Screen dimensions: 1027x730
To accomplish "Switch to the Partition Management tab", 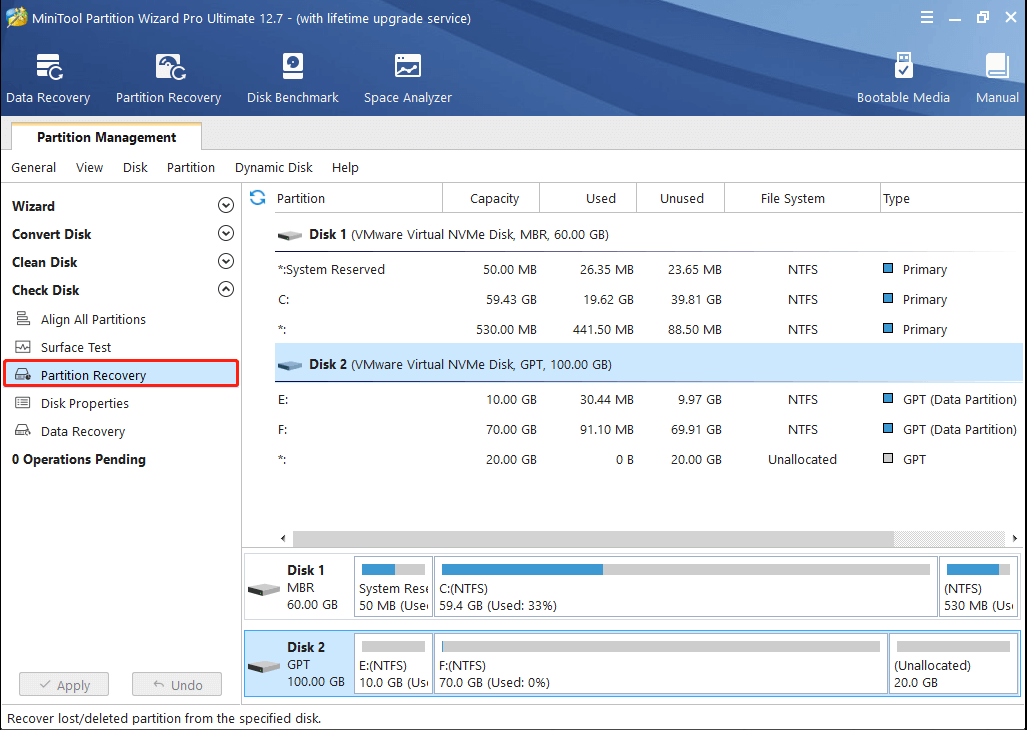I will [x=105, y=136].
